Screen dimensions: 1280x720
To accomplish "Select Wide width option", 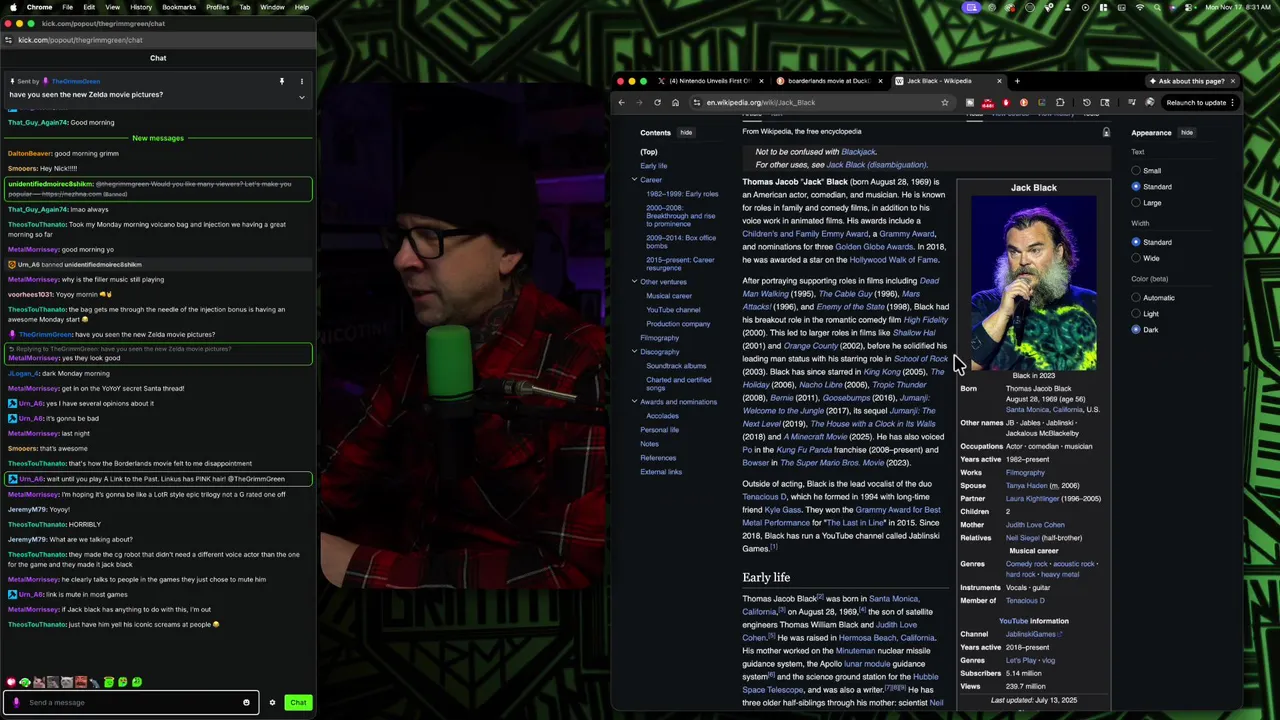I will coord(1136,258).
